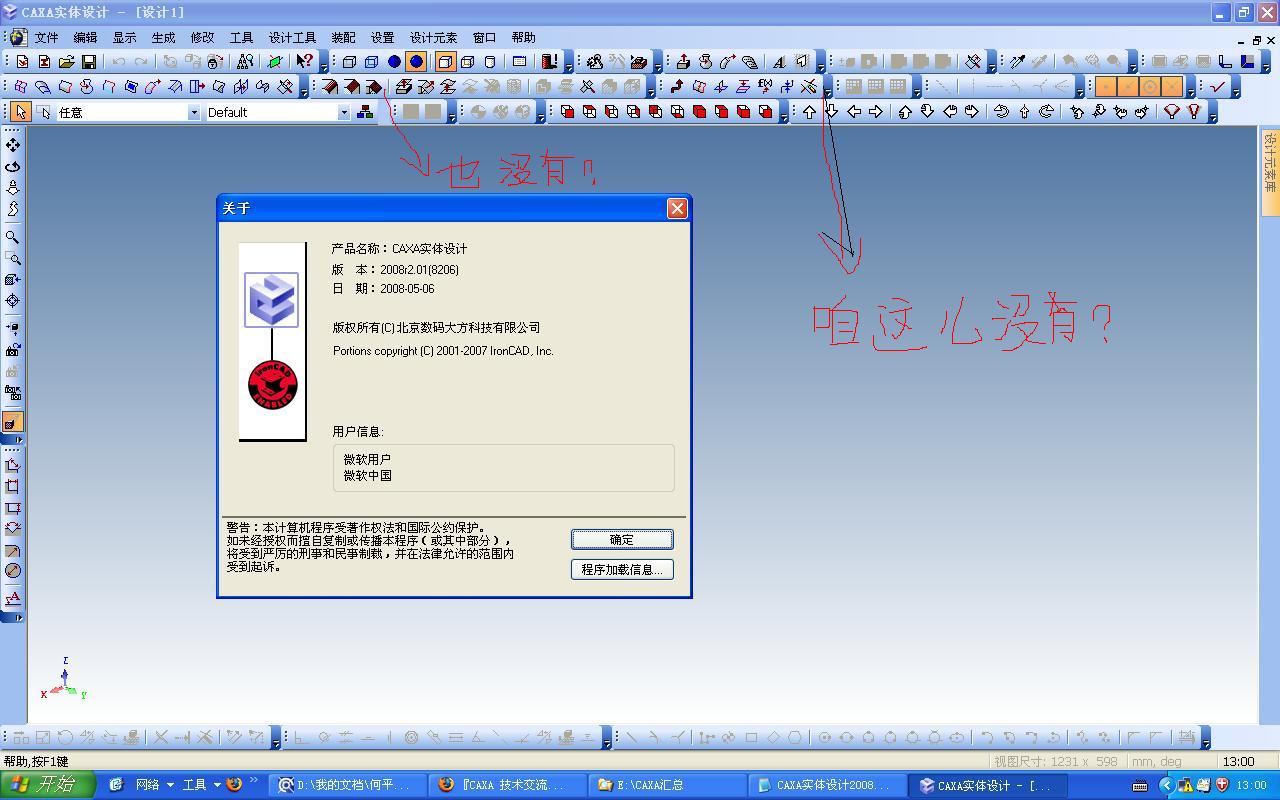Switch to E:\CAXA汇总 taskbar window
Image resolution: width=1280 pixels, height=800 pixels.
tap(668, 785)
